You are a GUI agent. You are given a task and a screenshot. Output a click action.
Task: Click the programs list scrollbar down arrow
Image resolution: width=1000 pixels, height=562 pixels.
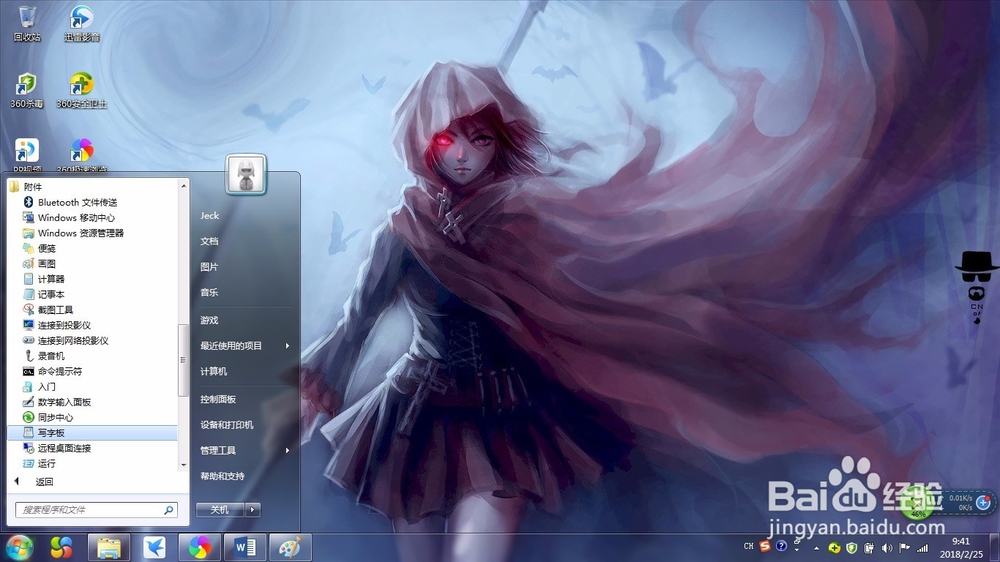pos(184,465)
